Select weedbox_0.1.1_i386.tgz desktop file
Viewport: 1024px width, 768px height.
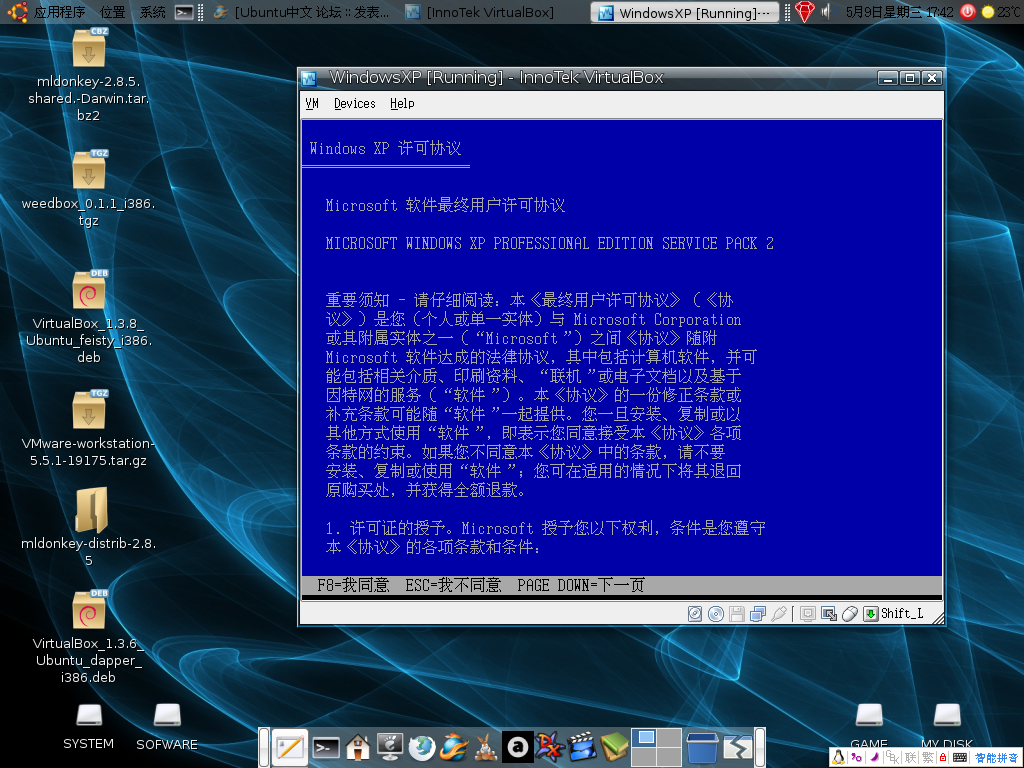click(89, 188)
